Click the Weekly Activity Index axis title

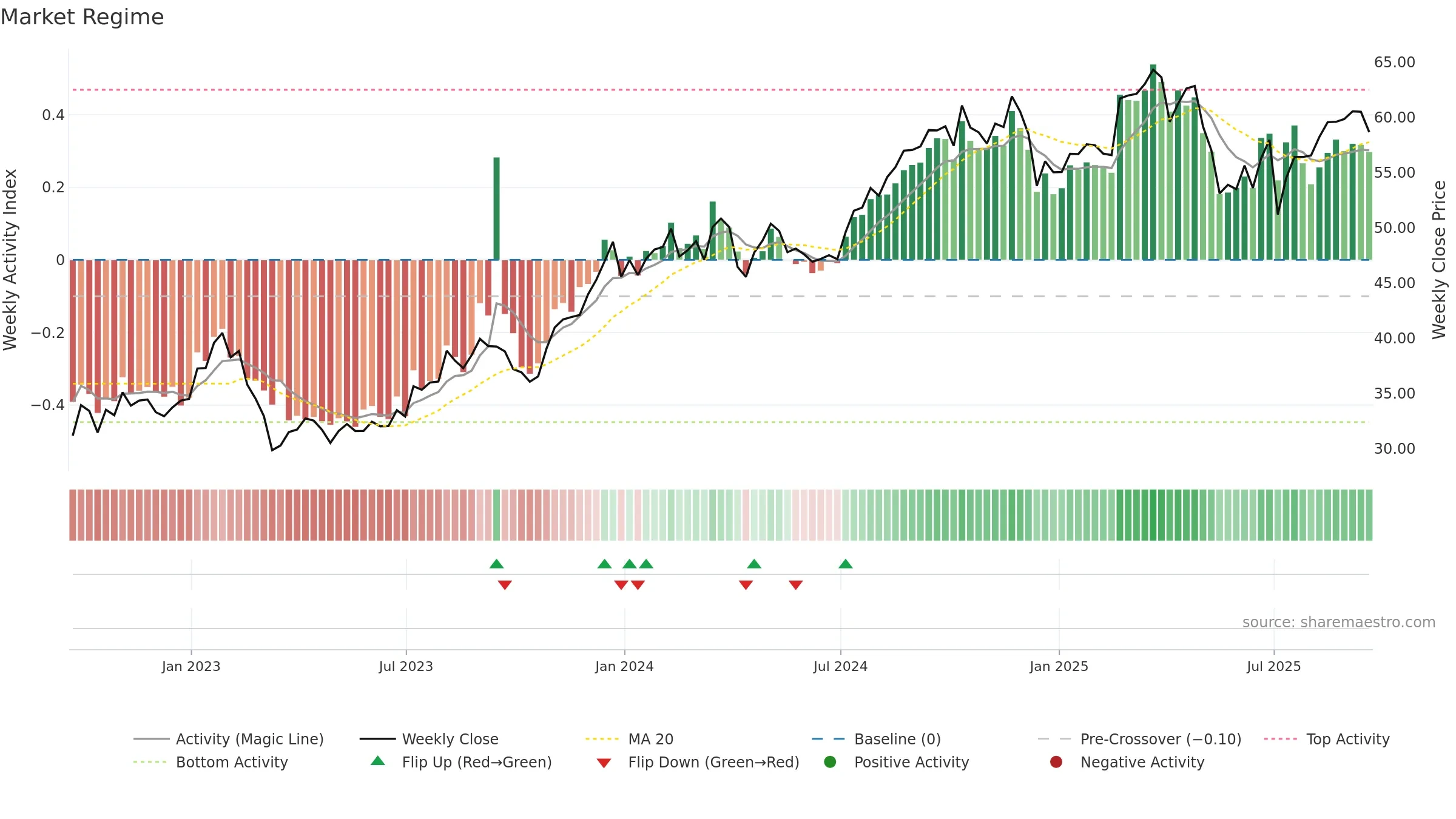point(10,260)
